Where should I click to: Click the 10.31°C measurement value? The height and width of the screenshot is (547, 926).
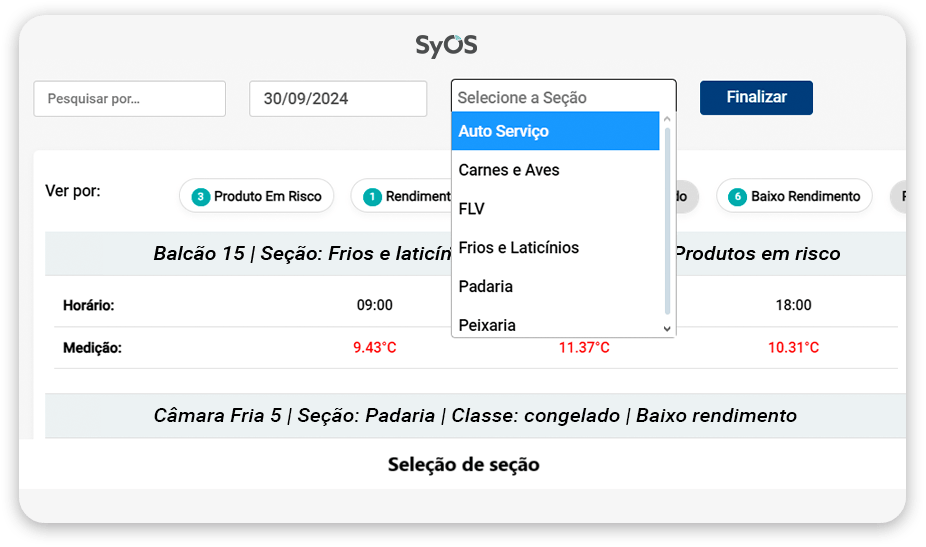(793, 347)
